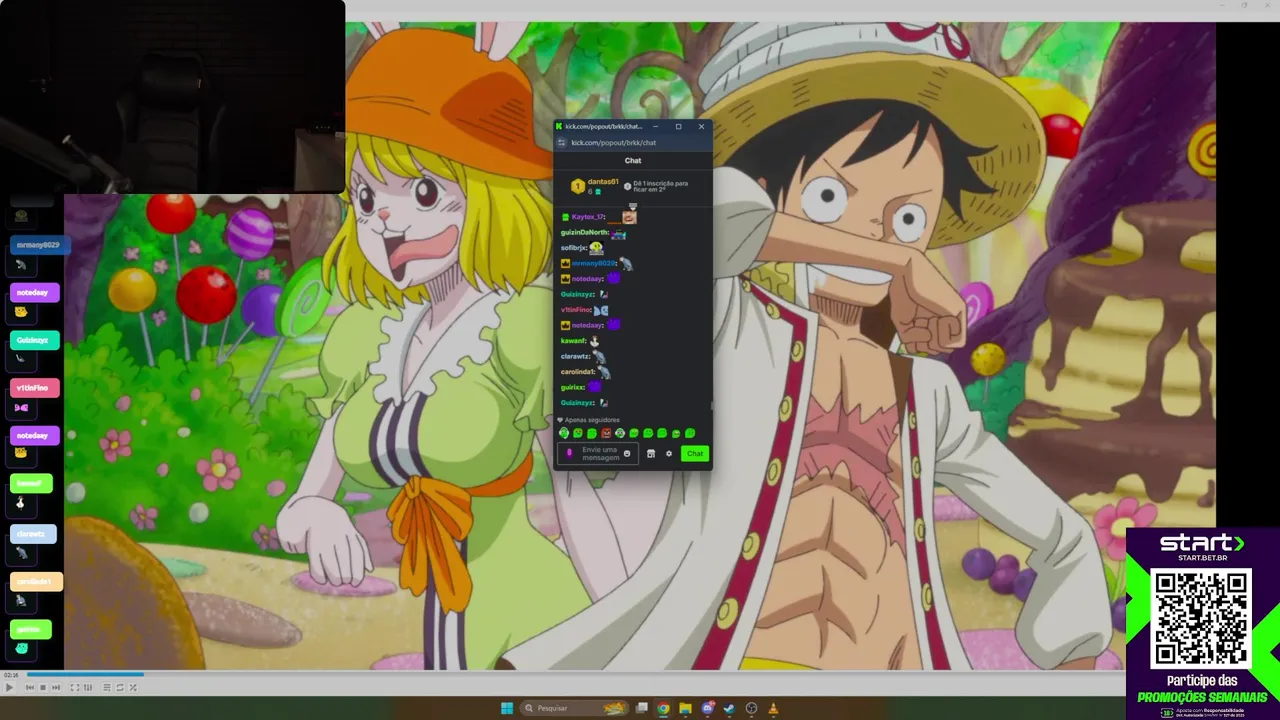Click username kawanf in chat

click(x=573, y=341)
